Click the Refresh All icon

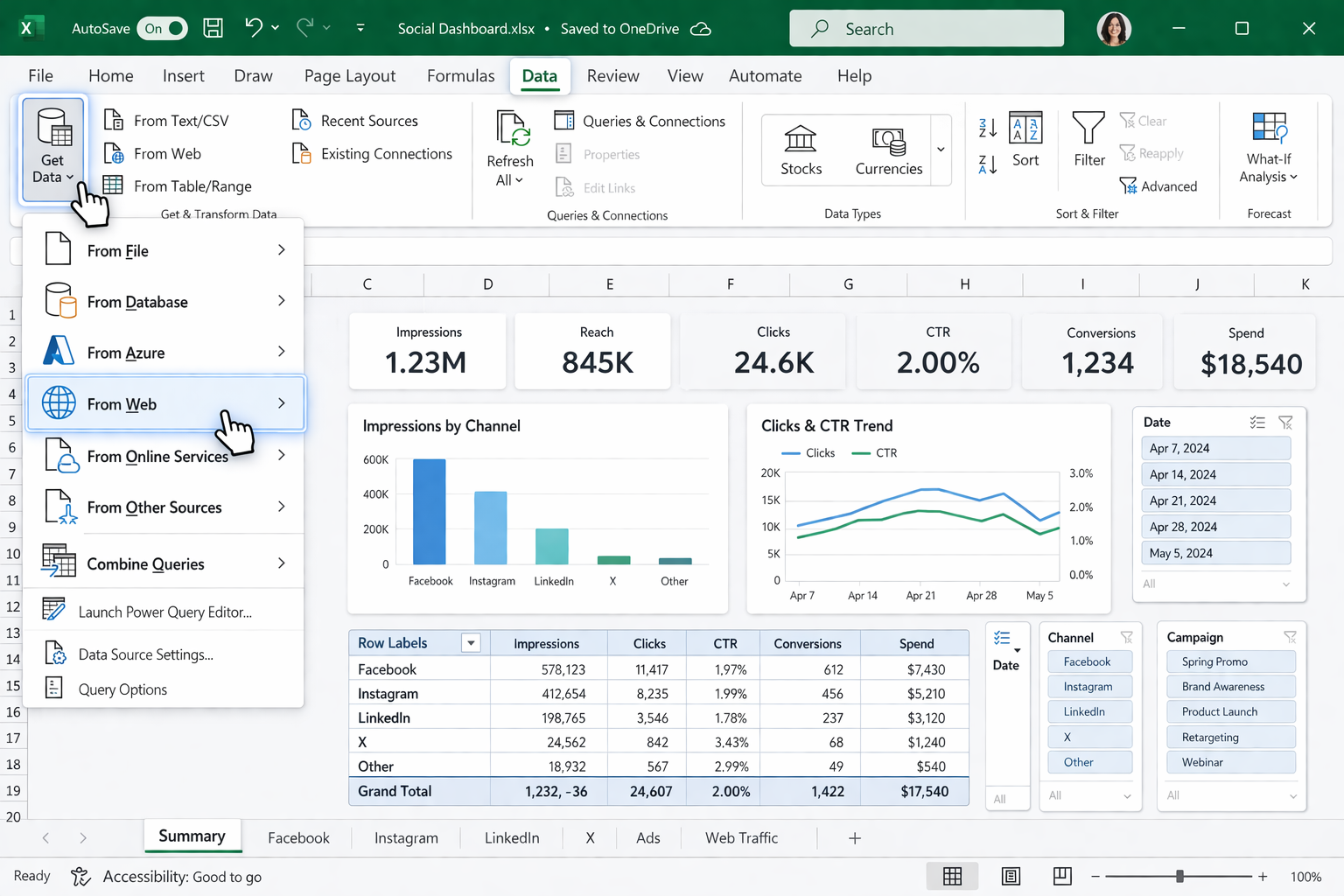click(513, 128)
